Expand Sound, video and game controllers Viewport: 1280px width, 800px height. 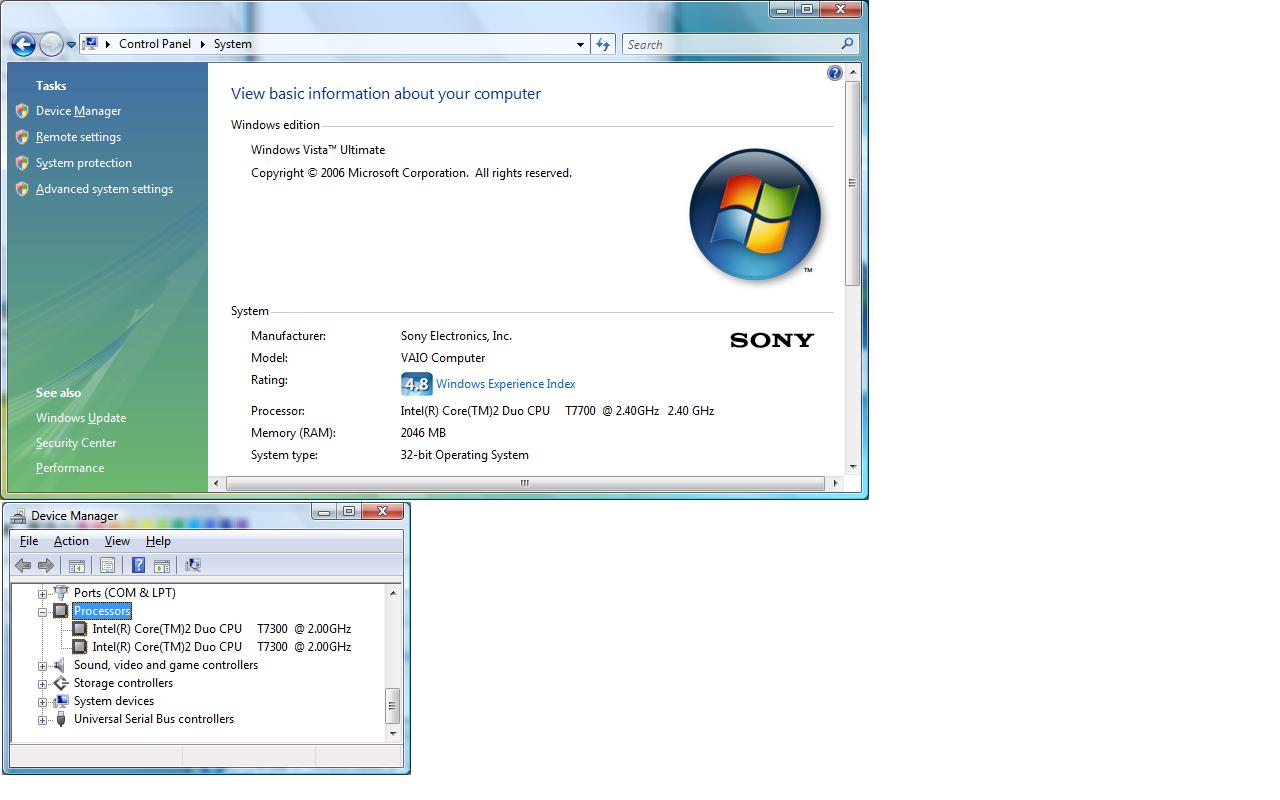click(43, 666)
